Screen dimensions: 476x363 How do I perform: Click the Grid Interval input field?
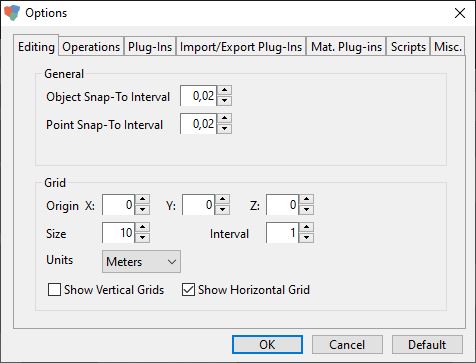(283, 233)
